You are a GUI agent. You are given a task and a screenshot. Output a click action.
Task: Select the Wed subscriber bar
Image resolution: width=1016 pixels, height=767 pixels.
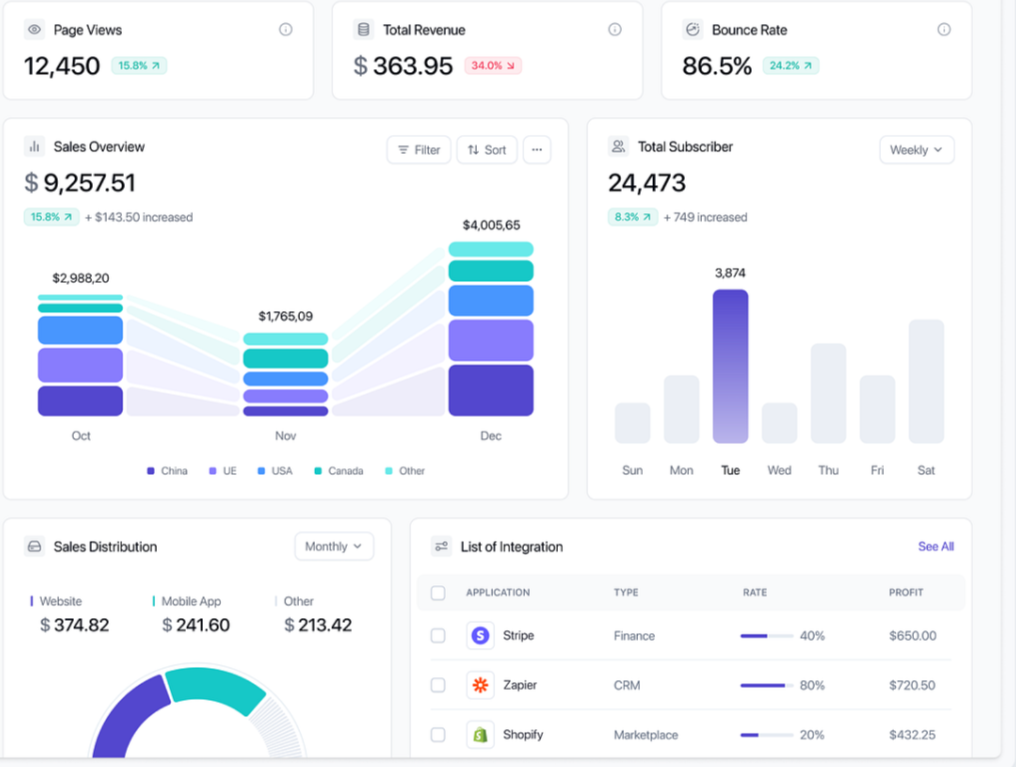tap(779, 423)
